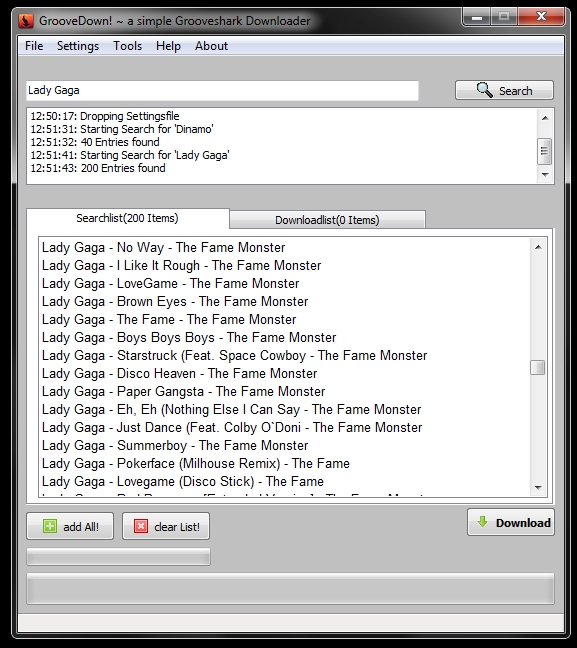Click the log panel scroll up arrow
The image size is (577, 648).
tap(545, 118)
